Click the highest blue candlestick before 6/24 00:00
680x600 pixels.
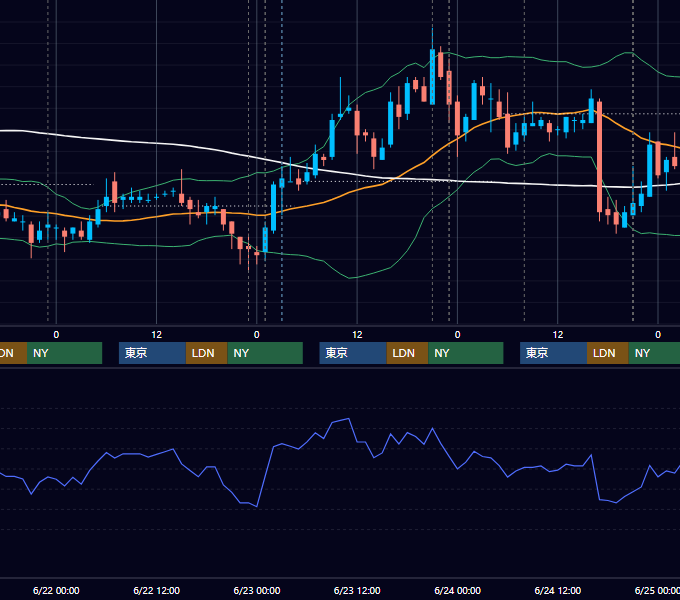(432, 77)
